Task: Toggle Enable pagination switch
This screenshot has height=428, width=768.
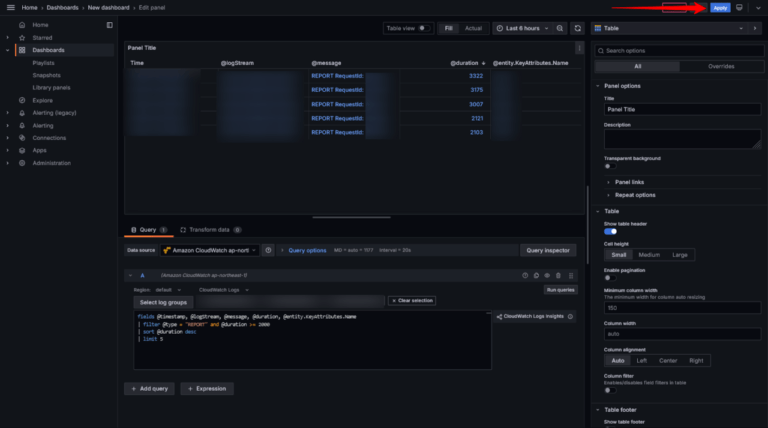Action: [x=610, y=278]
